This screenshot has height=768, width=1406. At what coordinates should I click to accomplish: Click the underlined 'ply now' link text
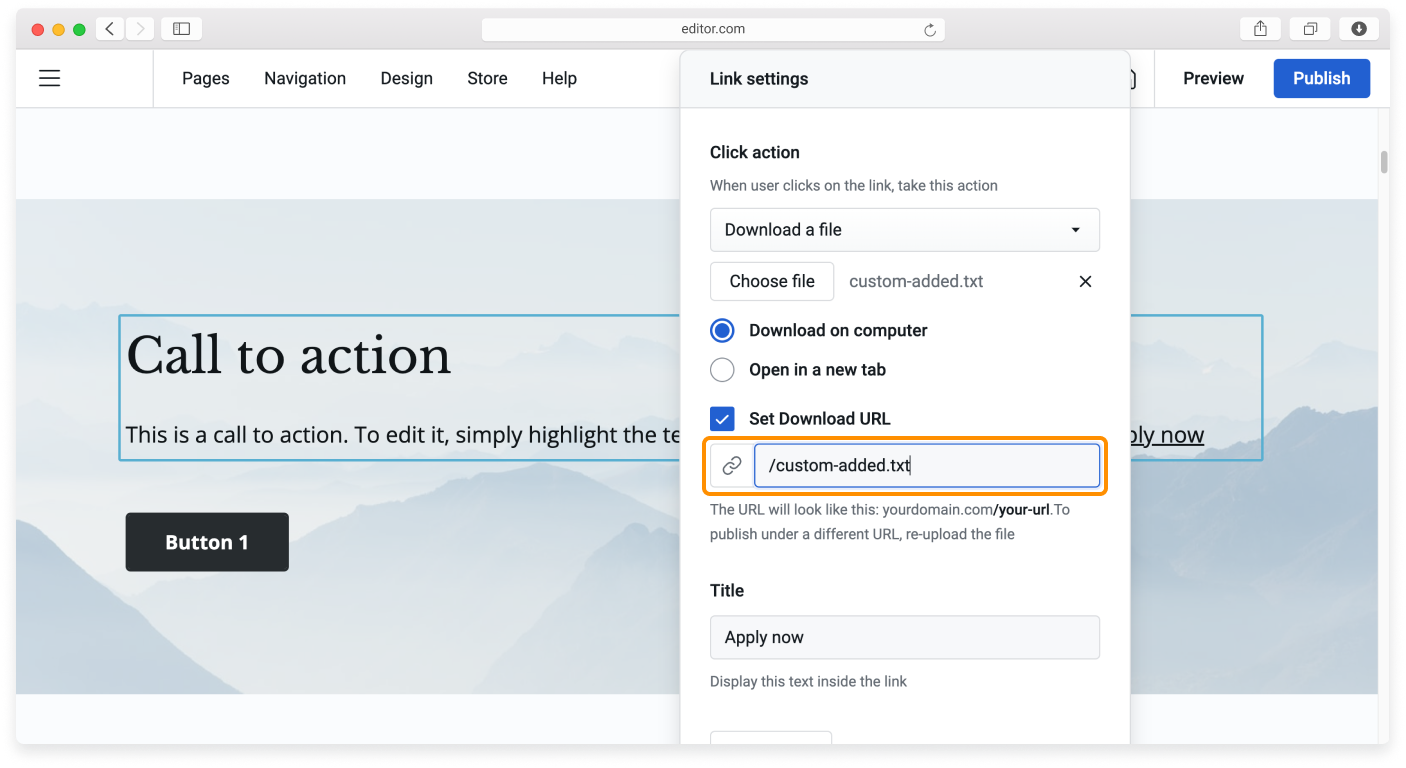[1167, 435]
